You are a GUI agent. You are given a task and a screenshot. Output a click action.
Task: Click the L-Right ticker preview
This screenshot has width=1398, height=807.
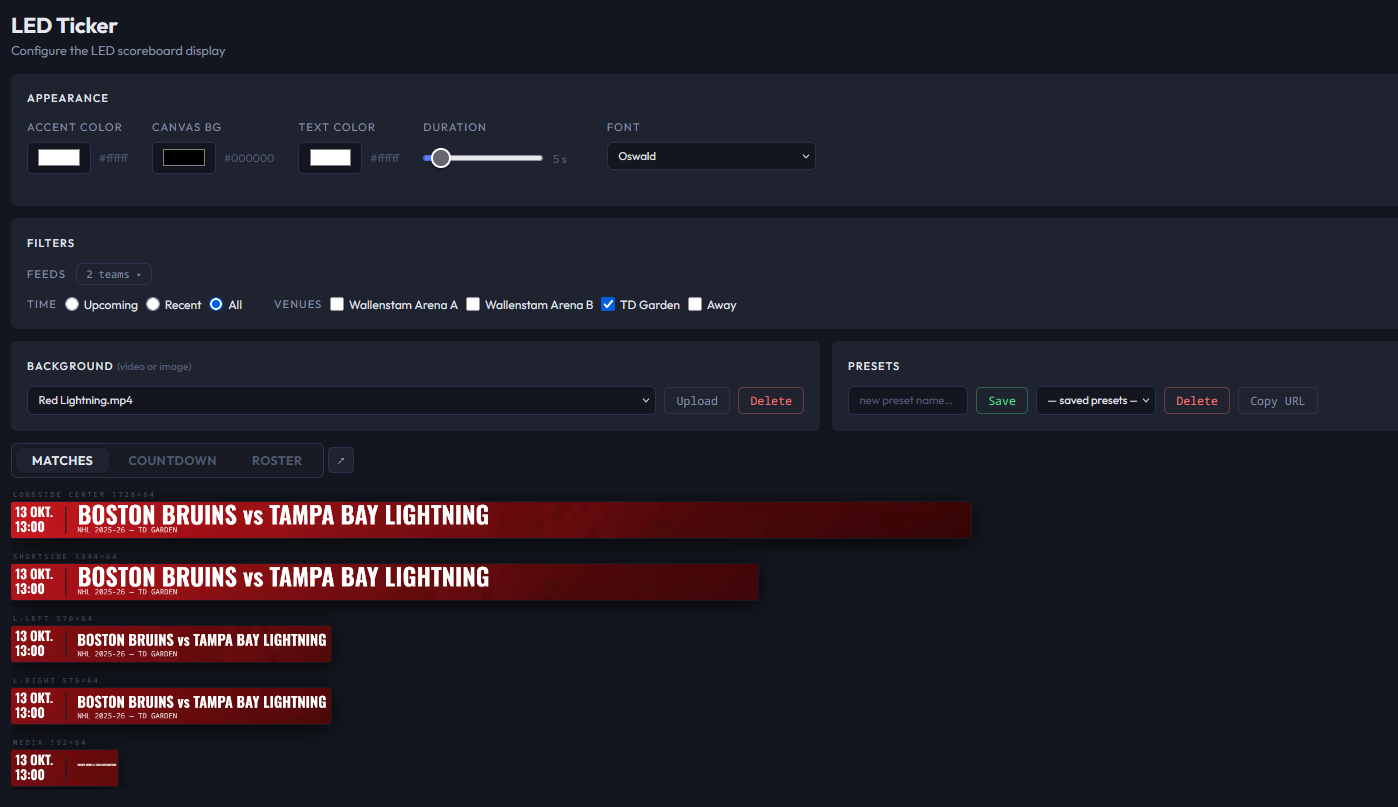click(171, 706)
